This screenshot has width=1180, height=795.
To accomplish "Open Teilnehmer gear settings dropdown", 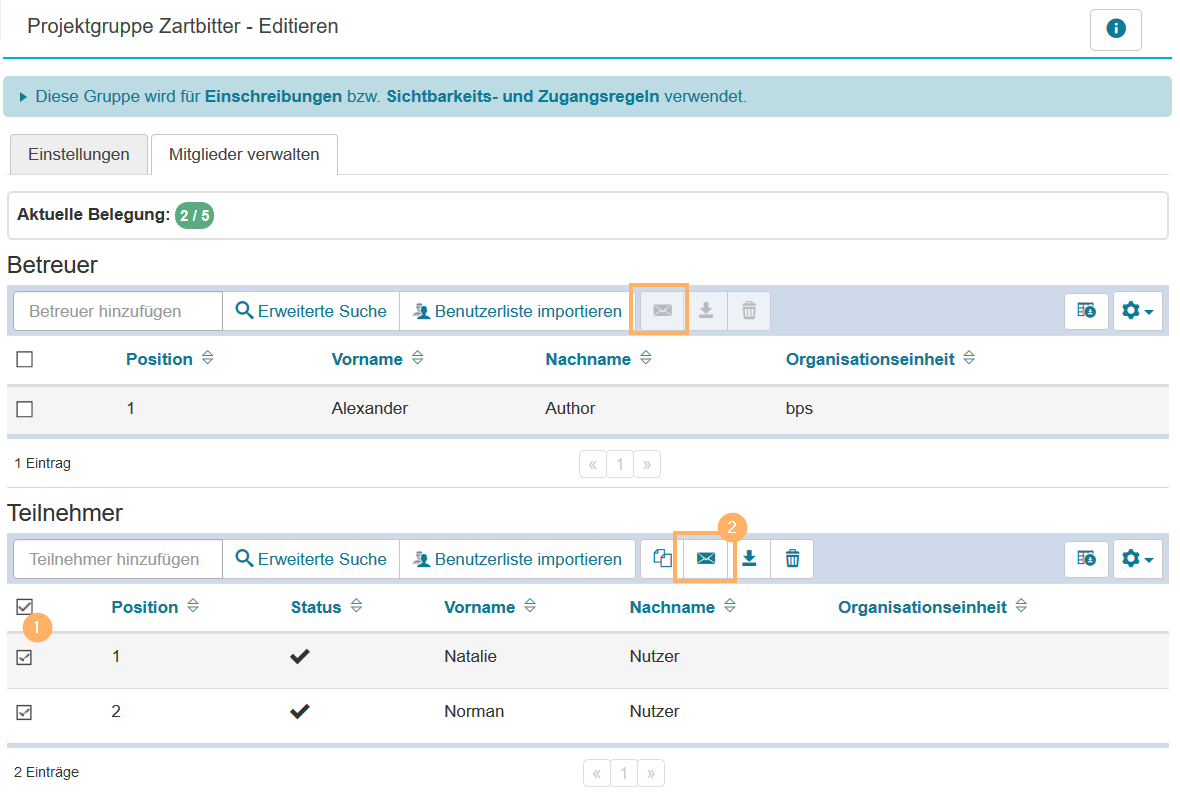I will [1137, 559].
